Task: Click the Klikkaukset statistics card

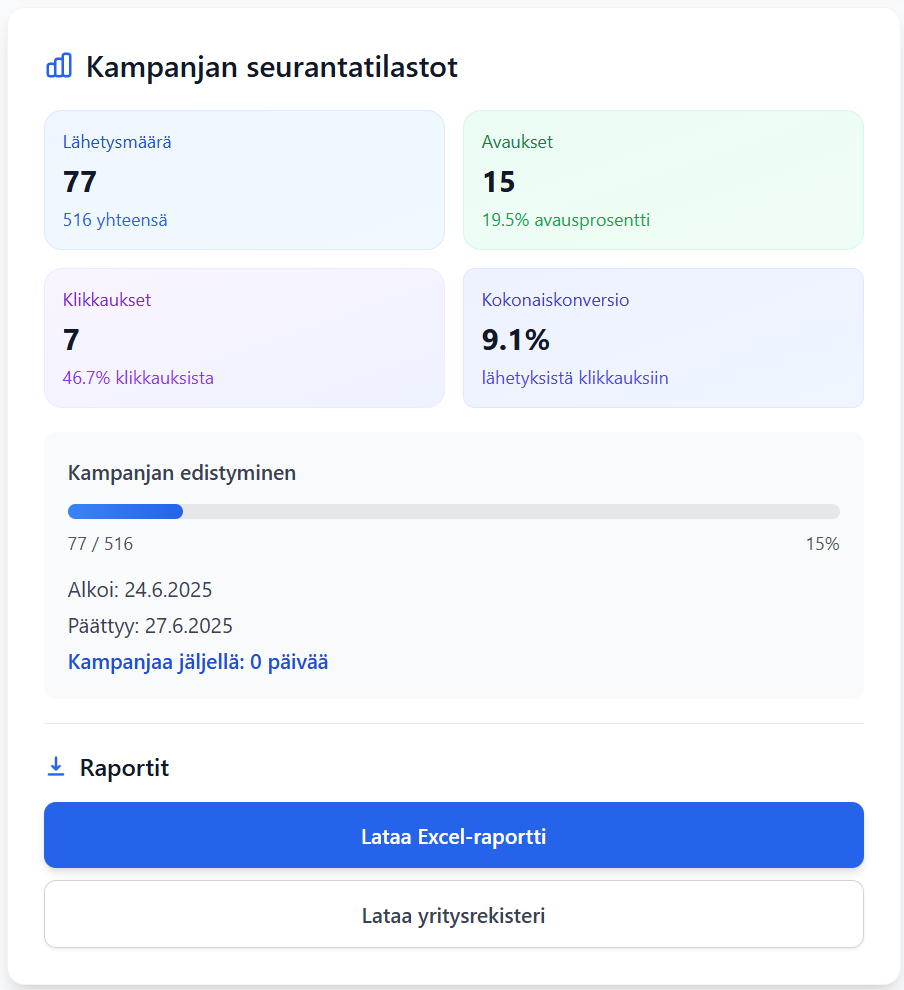Action: coord(244,338)
